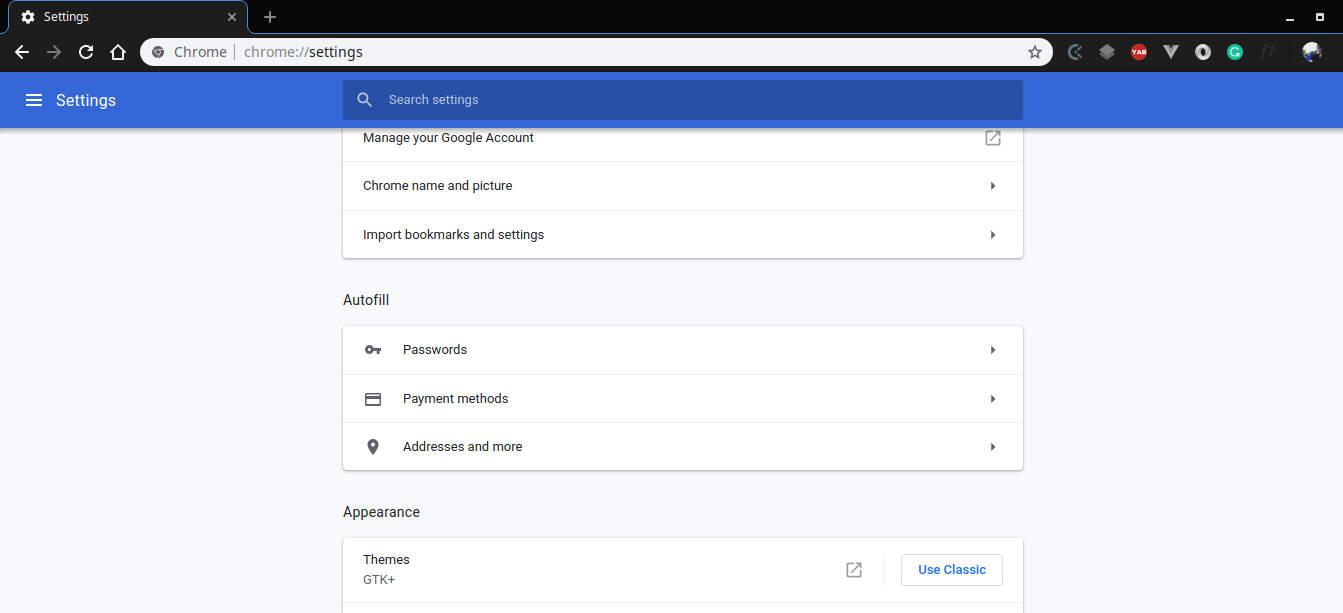
Task: Open the Vue devtools extension icon
Action: (x=1170, y=51)
